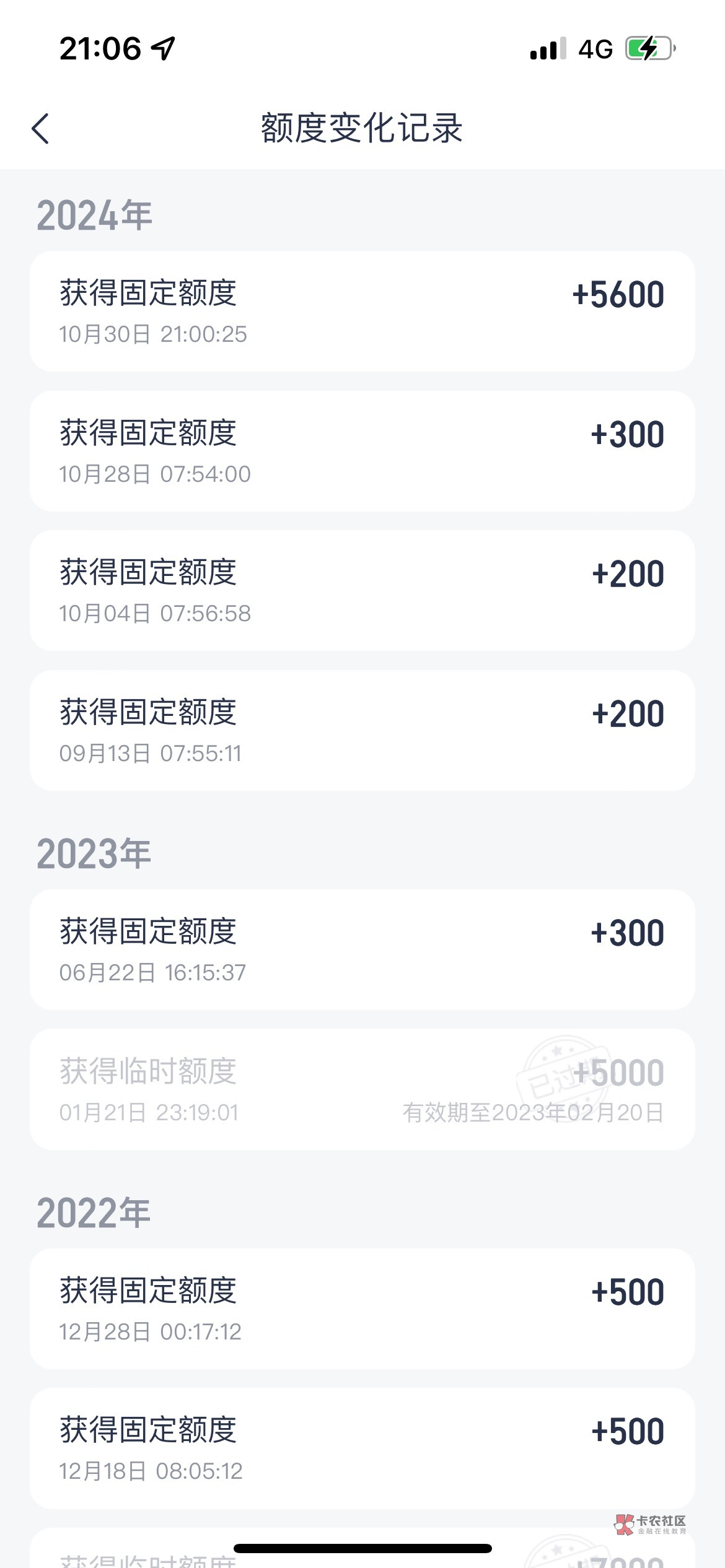Tap the location arrow in status bar
The height and width of the screenshot is (1568, 725).
click(x=164, y=48)
